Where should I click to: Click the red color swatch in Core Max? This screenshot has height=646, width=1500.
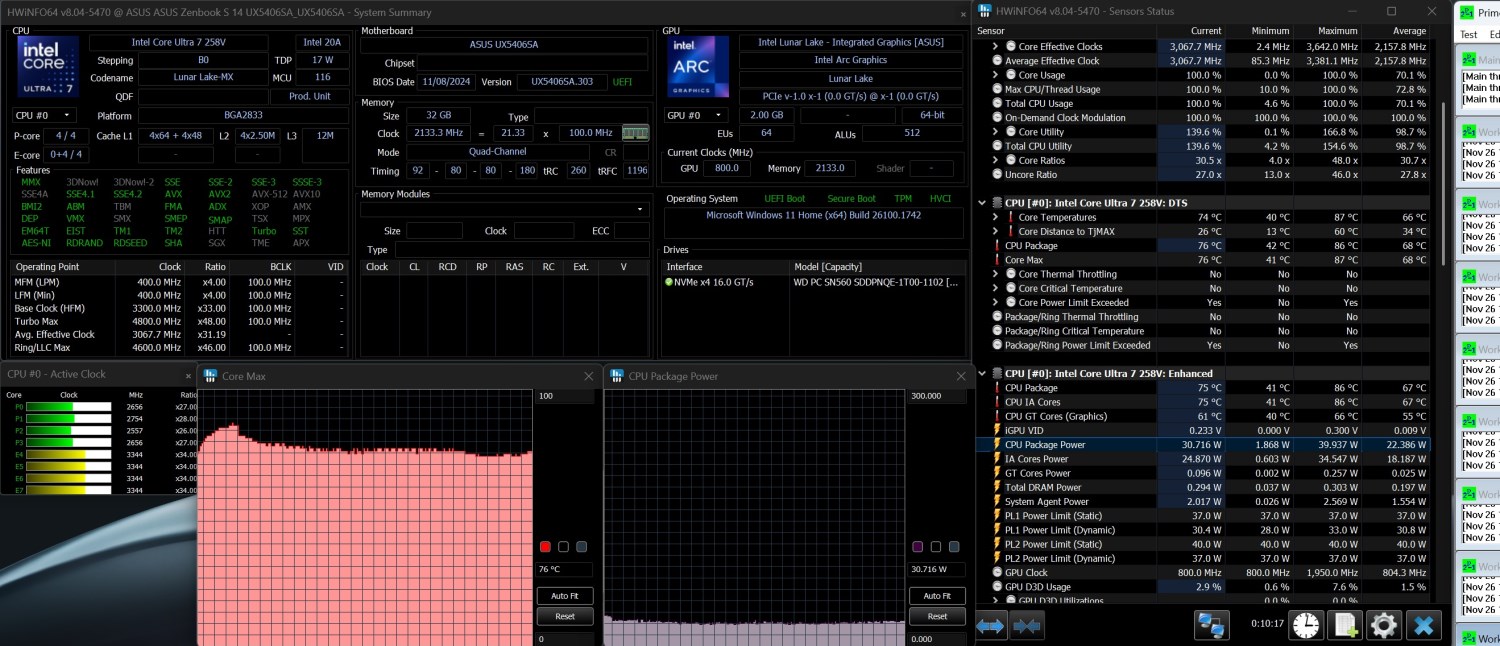[545, 547]
